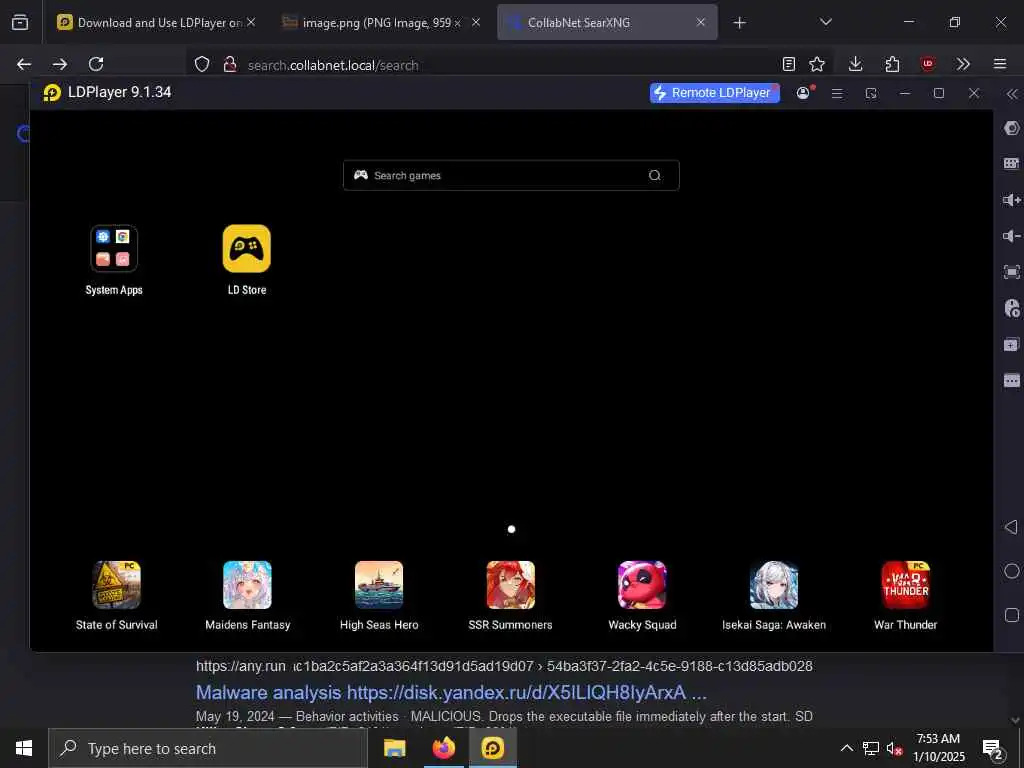Switch to Firefox in taskbar

tap(443, 748)
